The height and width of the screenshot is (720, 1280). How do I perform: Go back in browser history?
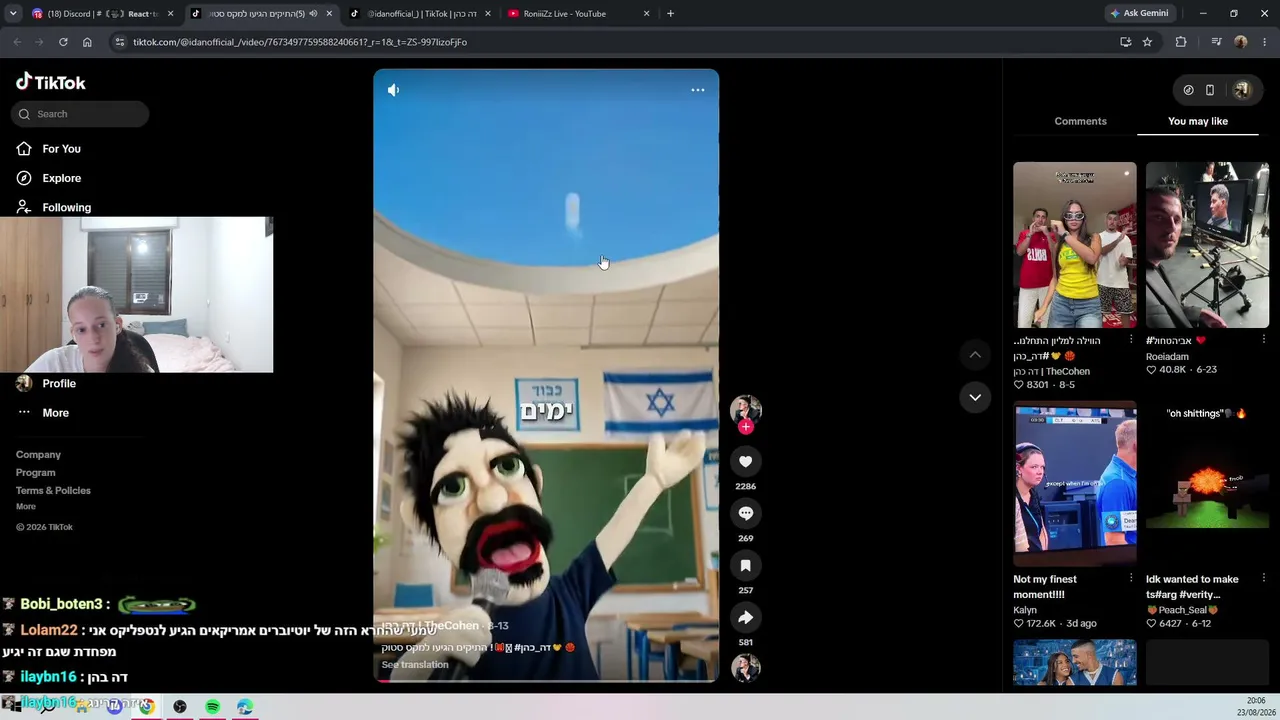coord(17,42)
